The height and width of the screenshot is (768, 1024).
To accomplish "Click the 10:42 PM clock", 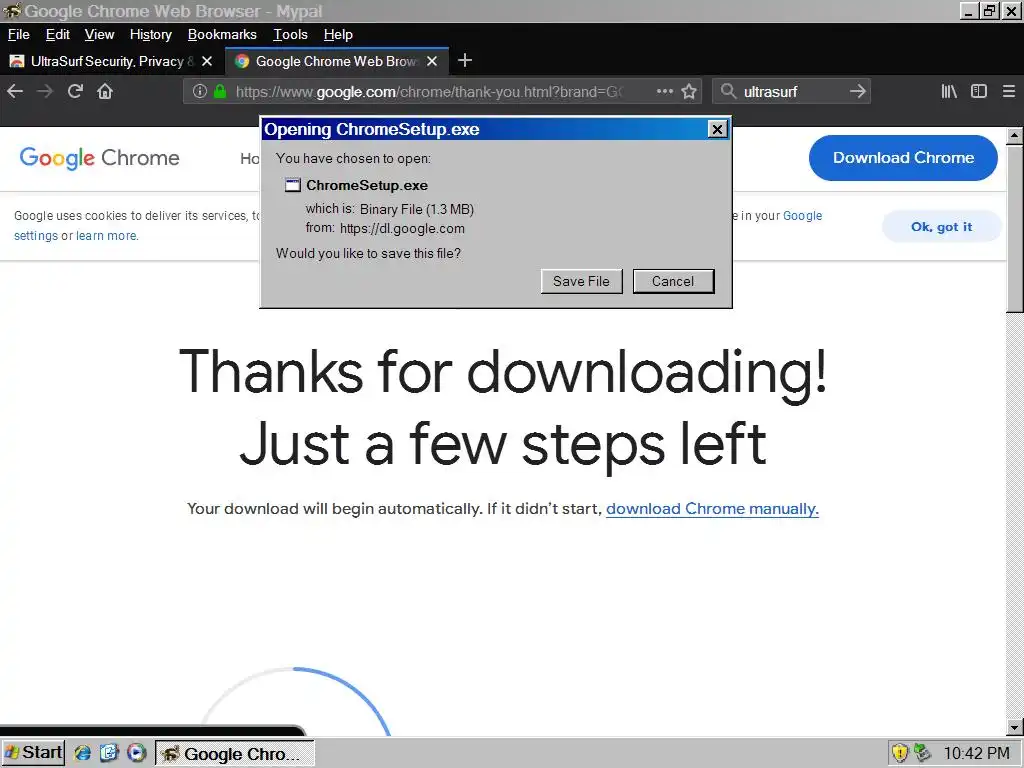I will [x=977, y=754].
